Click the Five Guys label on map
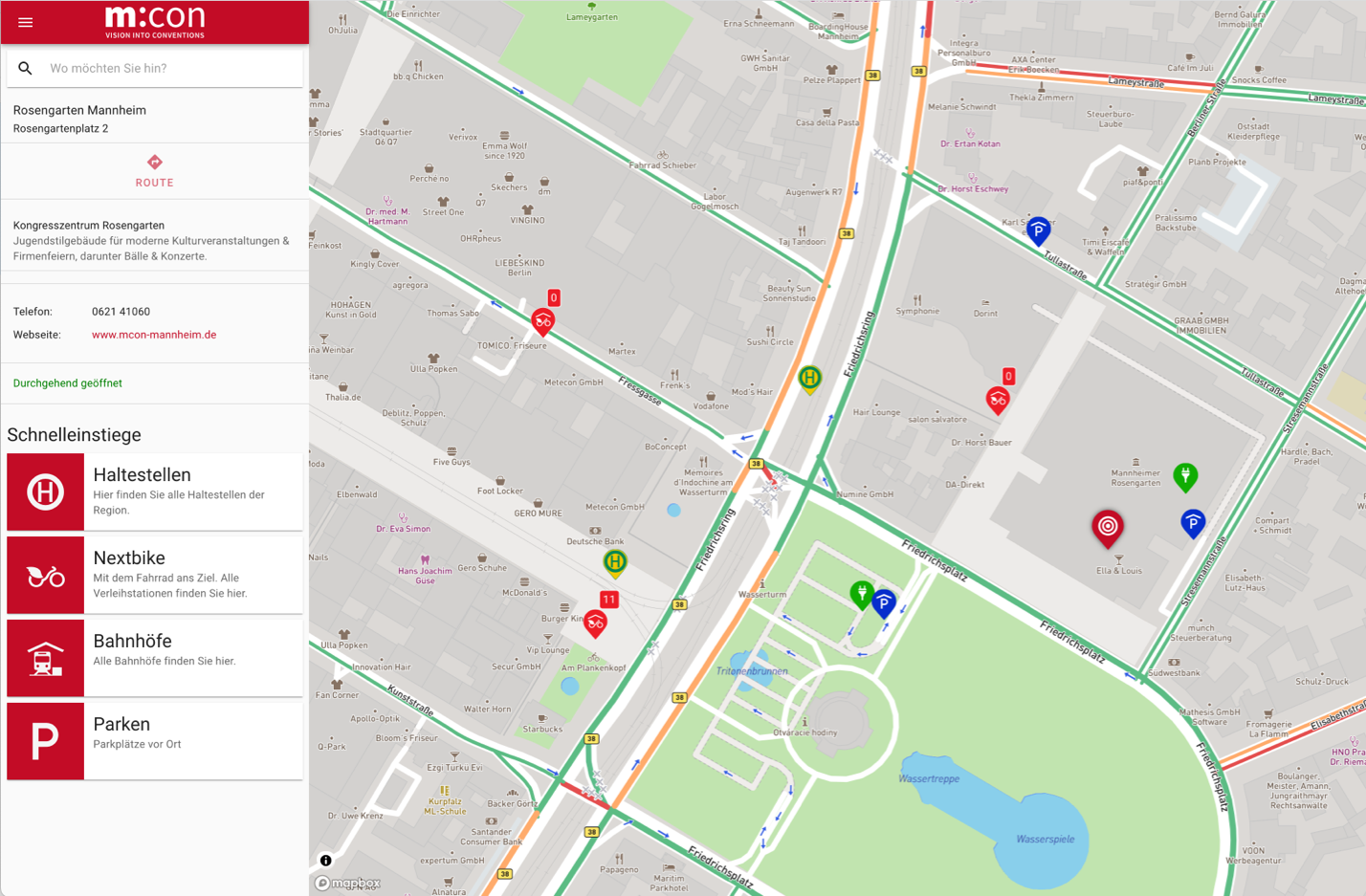Viewport: 1366px width, 896px height. point(452,462)
